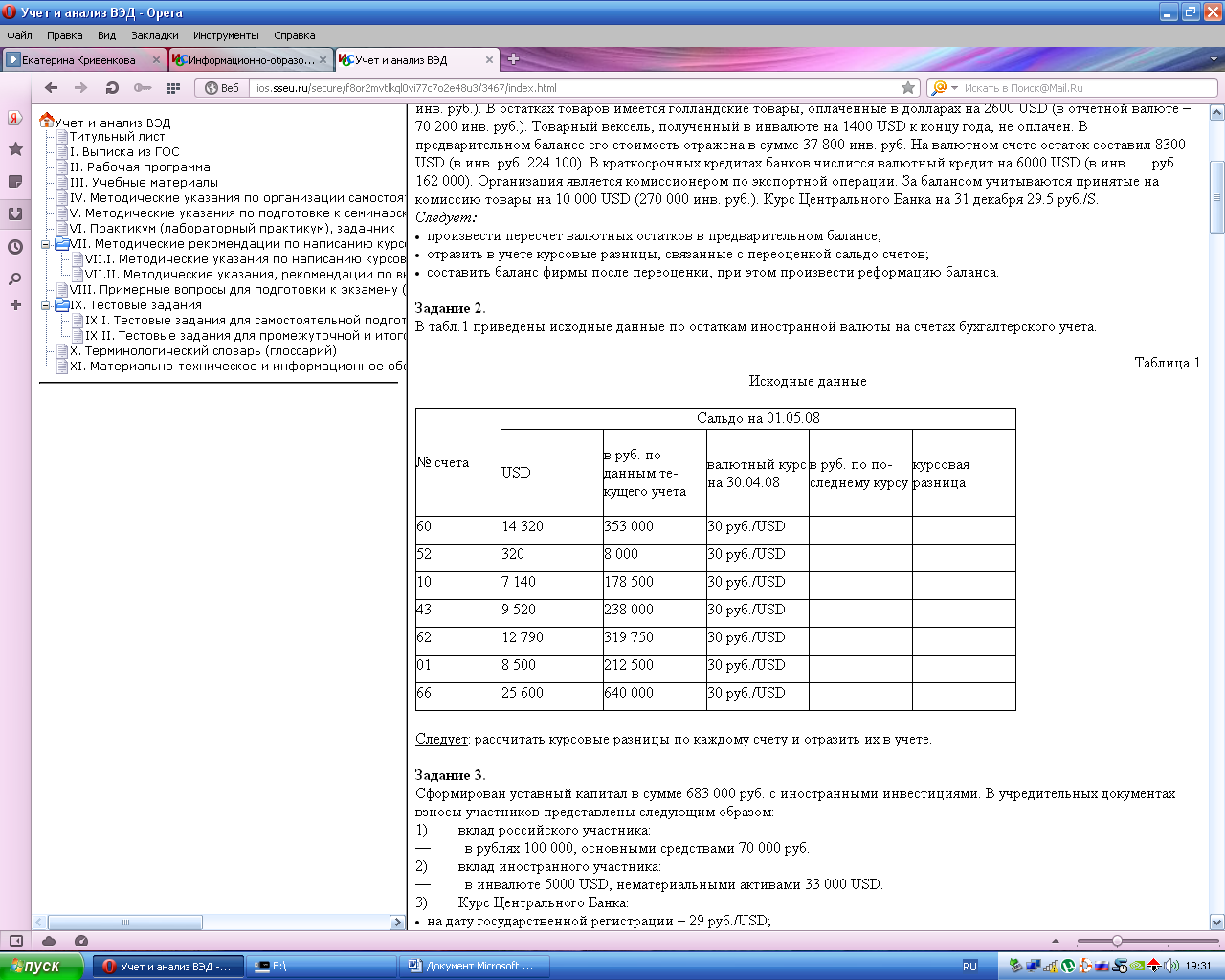Screen dimensions: 1225x980
Task: Open XI. Материально-техническое item
Action: [238, 367]
